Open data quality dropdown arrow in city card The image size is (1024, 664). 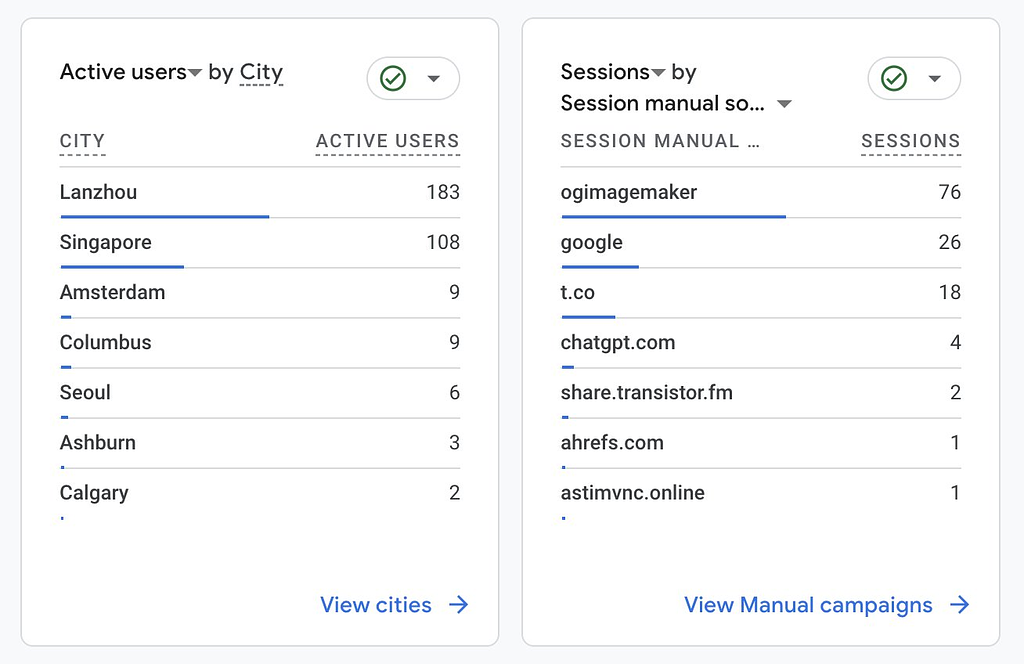(x=434, y=79)
